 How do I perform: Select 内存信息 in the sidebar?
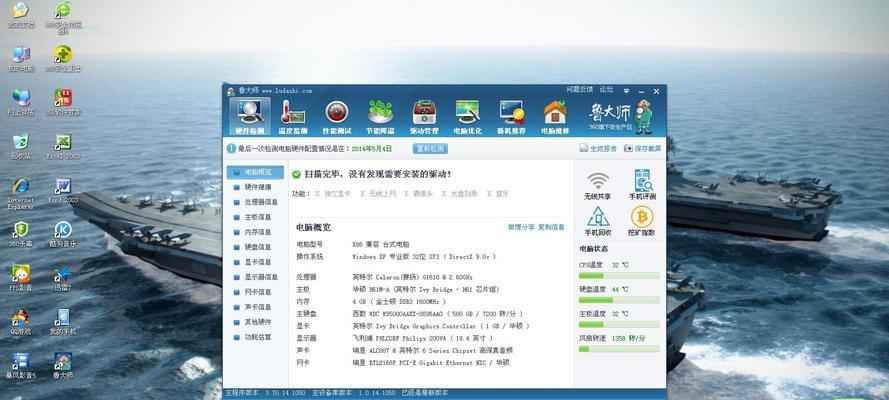[255, 232]
